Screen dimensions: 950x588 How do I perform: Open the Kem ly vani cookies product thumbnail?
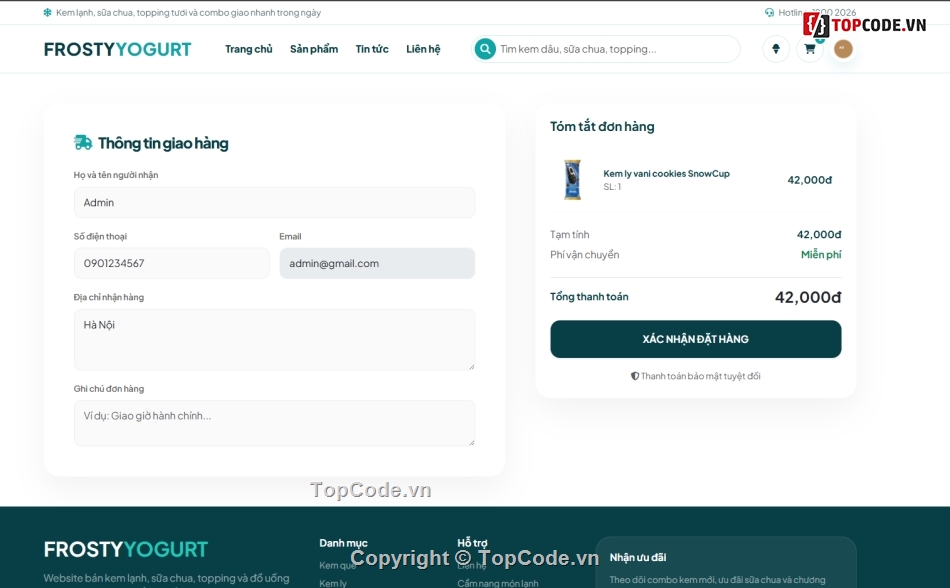pyautogui.click(x=572, y=180)
